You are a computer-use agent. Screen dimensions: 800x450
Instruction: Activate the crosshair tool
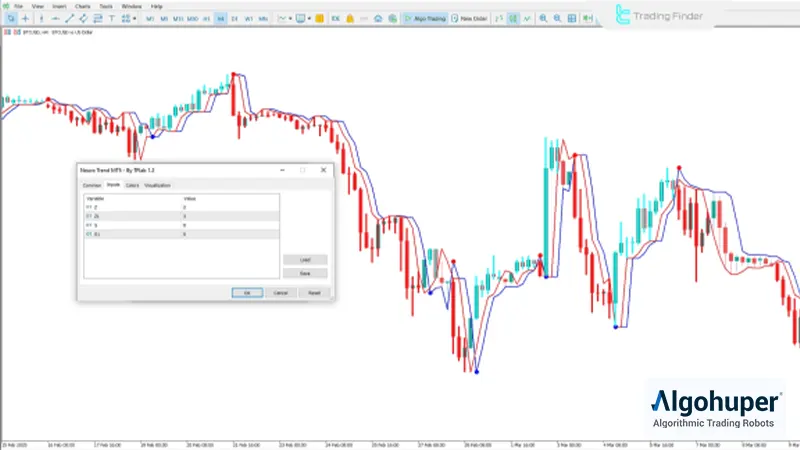[x=25, y=19]
